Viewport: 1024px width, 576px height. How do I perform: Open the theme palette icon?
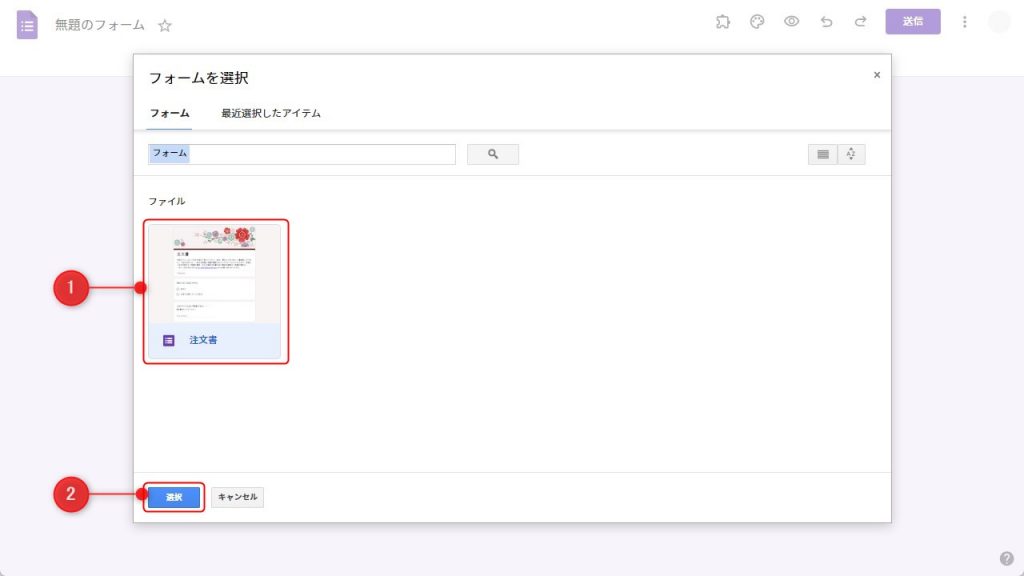point(757,22)
